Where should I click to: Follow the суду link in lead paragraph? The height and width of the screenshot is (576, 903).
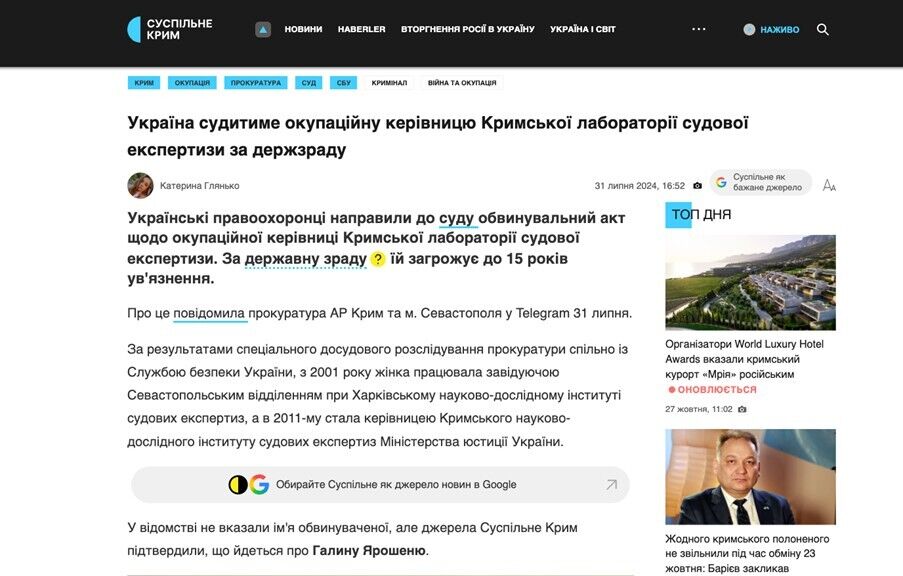457,218
